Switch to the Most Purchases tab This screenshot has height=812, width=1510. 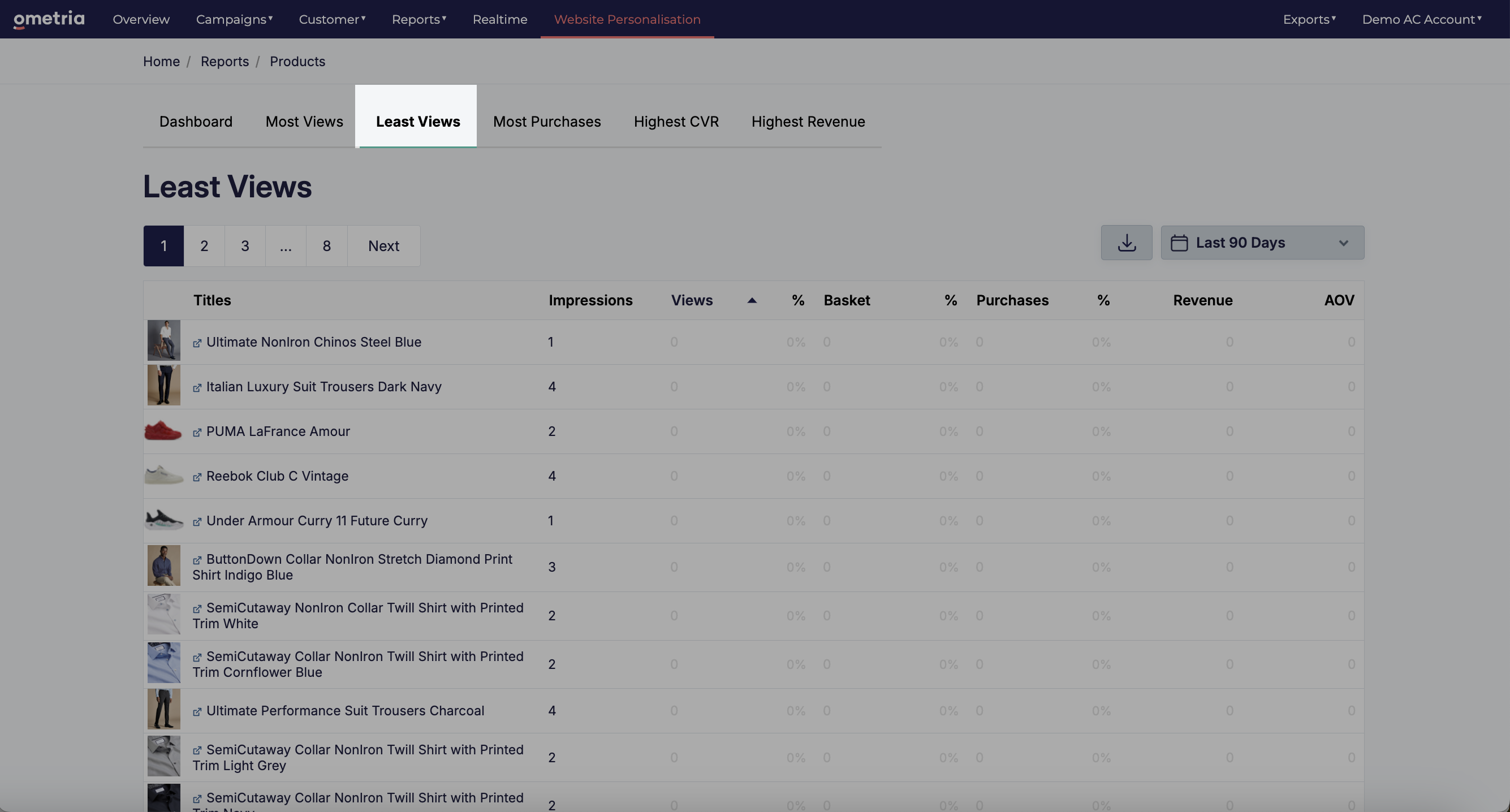coord(547,122)
